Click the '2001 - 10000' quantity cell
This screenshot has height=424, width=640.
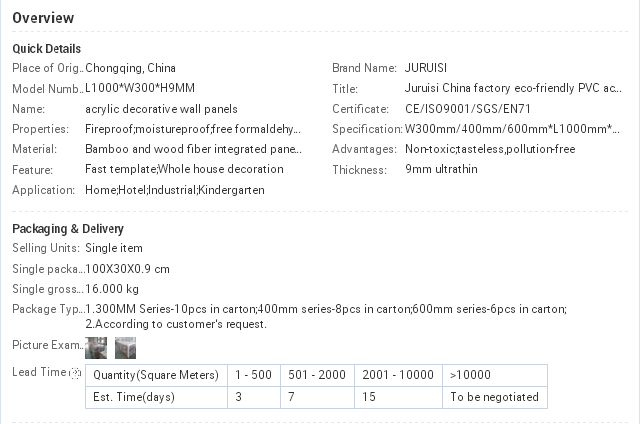click(398, 375)
